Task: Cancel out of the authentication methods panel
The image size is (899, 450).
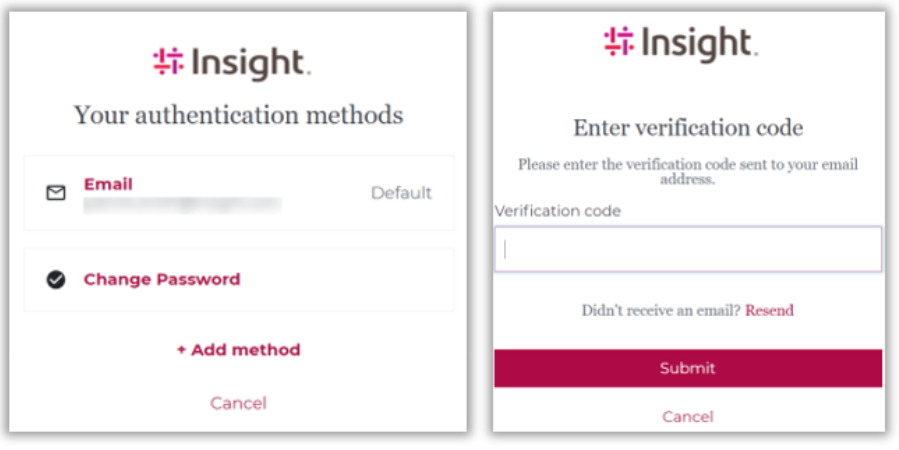Action: pos(238,403)
